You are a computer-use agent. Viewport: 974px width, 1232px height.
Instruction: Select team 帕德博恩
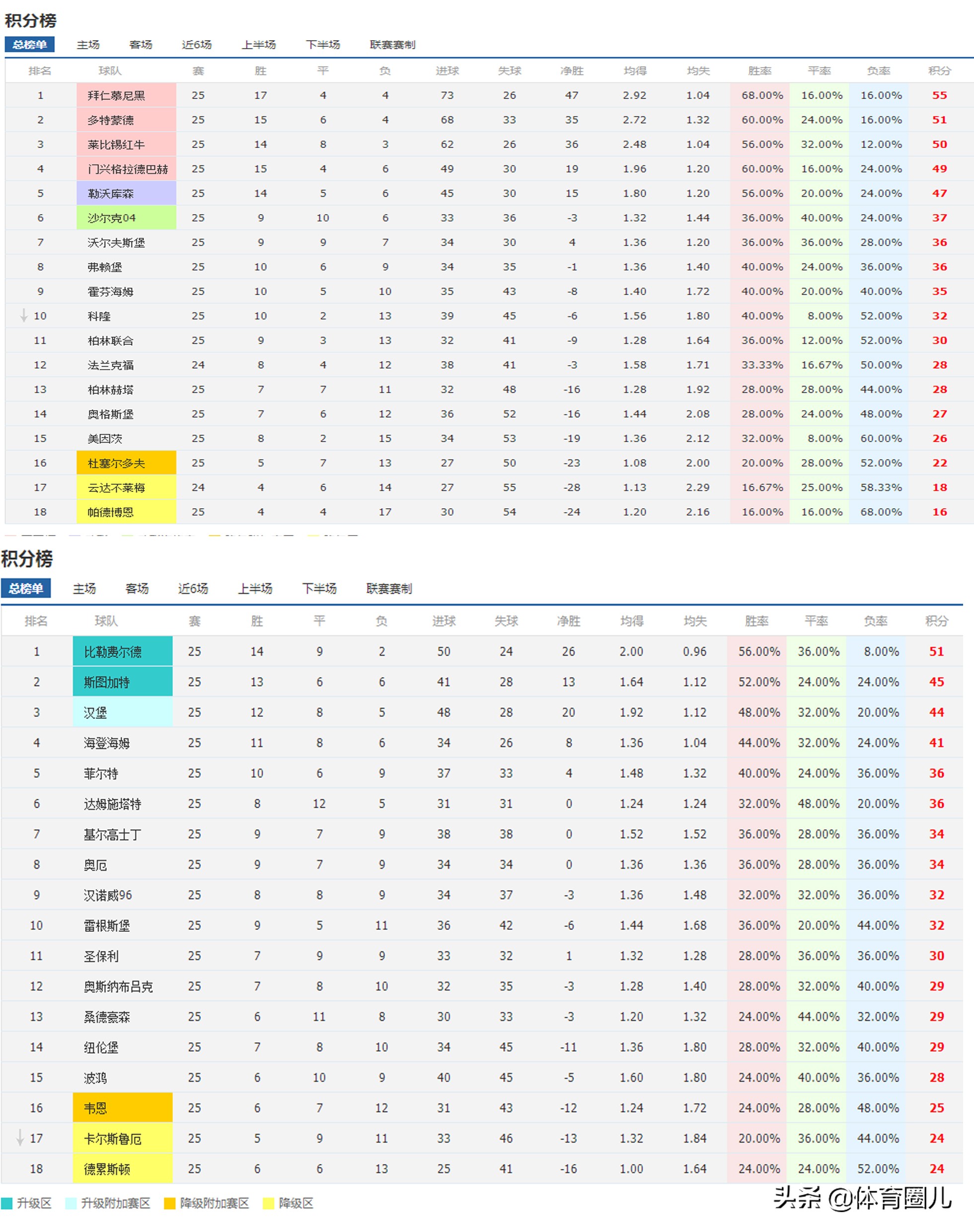click(111, 512)
